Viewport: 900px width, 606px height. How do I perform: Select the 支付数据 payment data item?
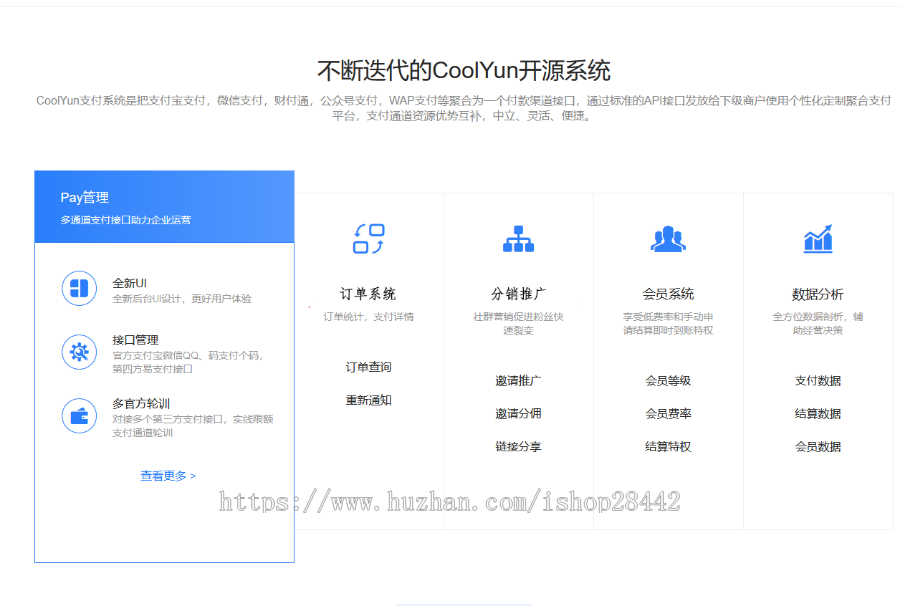click(x=818, y=382)
